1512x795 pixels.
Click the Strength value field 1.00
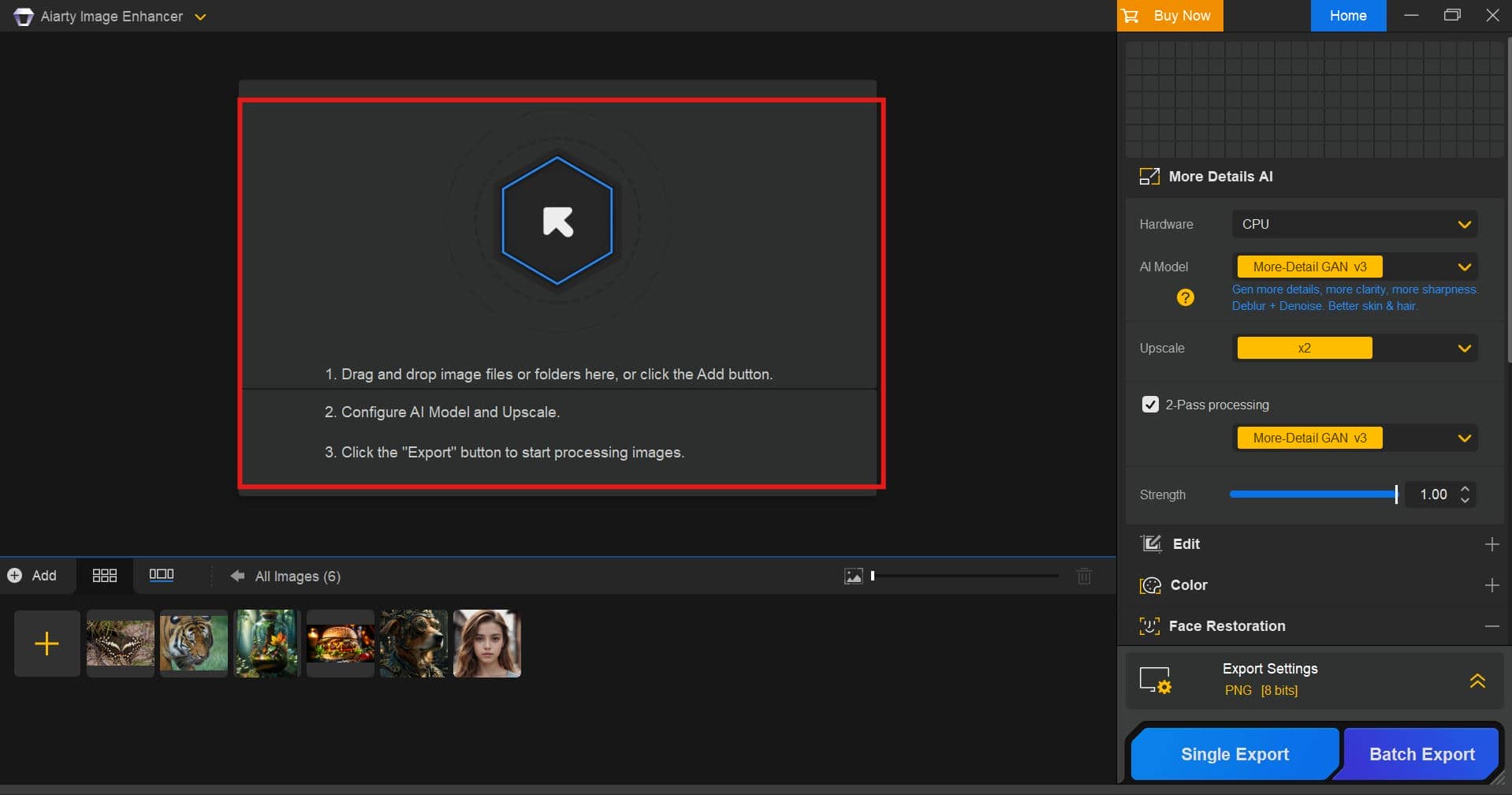click(1433, 495)
